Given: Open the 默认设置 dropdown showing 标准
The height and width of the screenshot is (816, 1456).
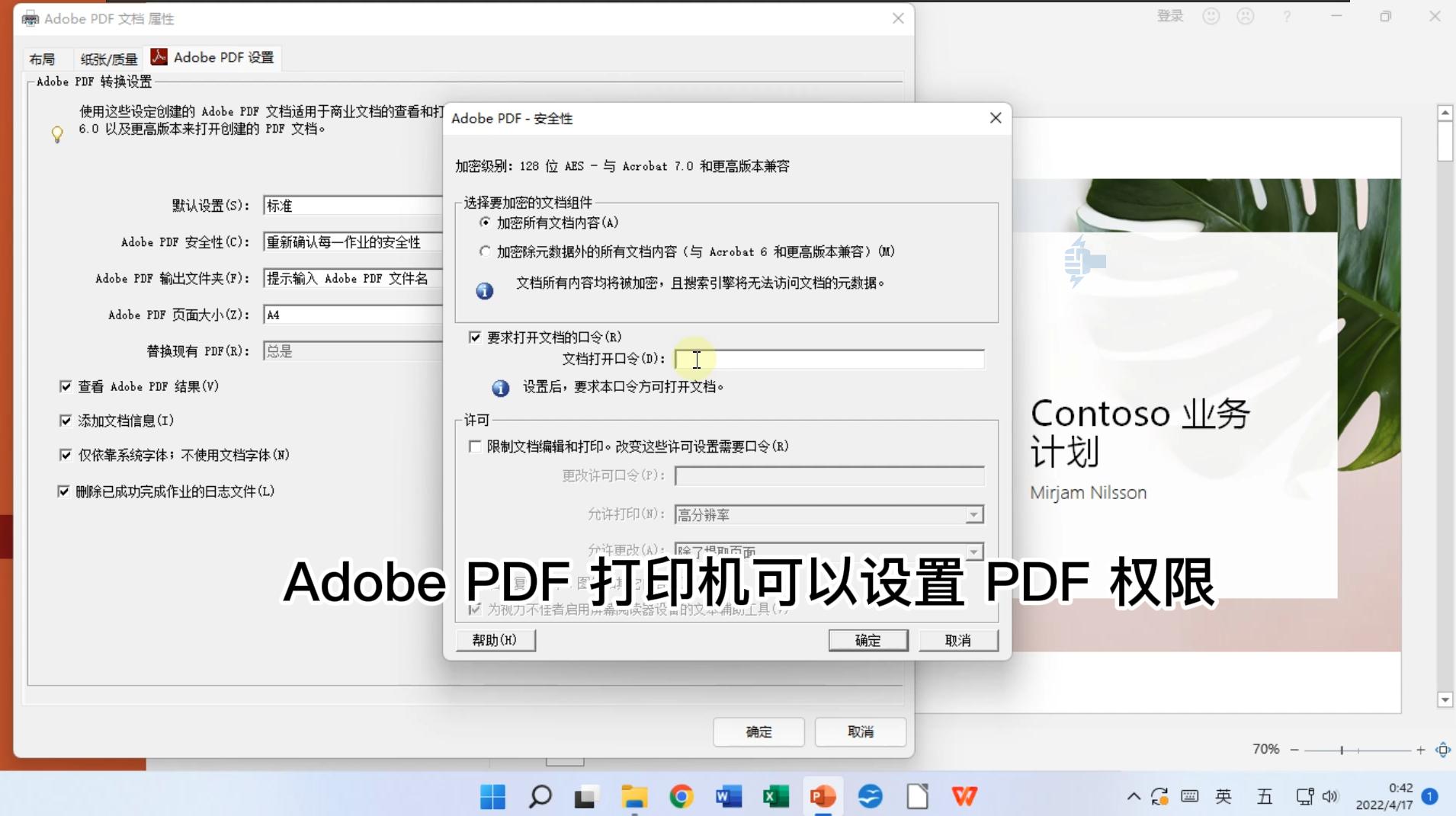Looking at the screenshot, I should [x=351, y=205].
